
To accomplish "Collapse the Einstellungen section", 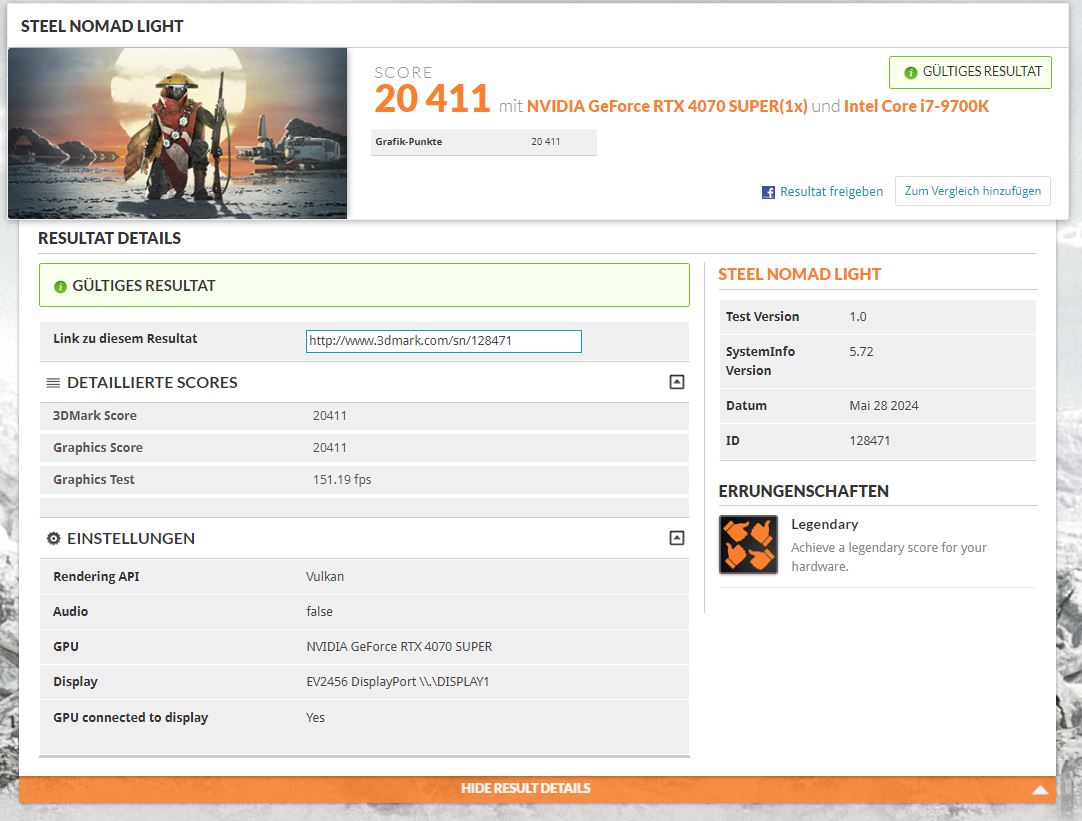I will (677, 538).
